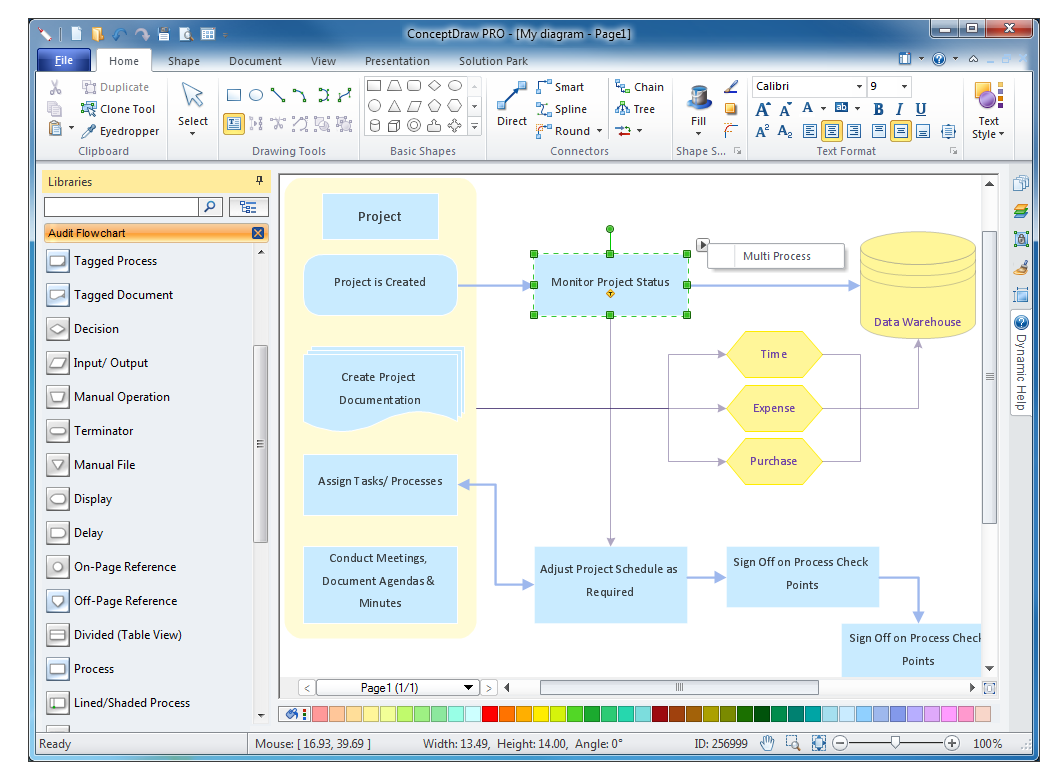
Task: Choose the Smart connector tool
Action: (560, 87)
